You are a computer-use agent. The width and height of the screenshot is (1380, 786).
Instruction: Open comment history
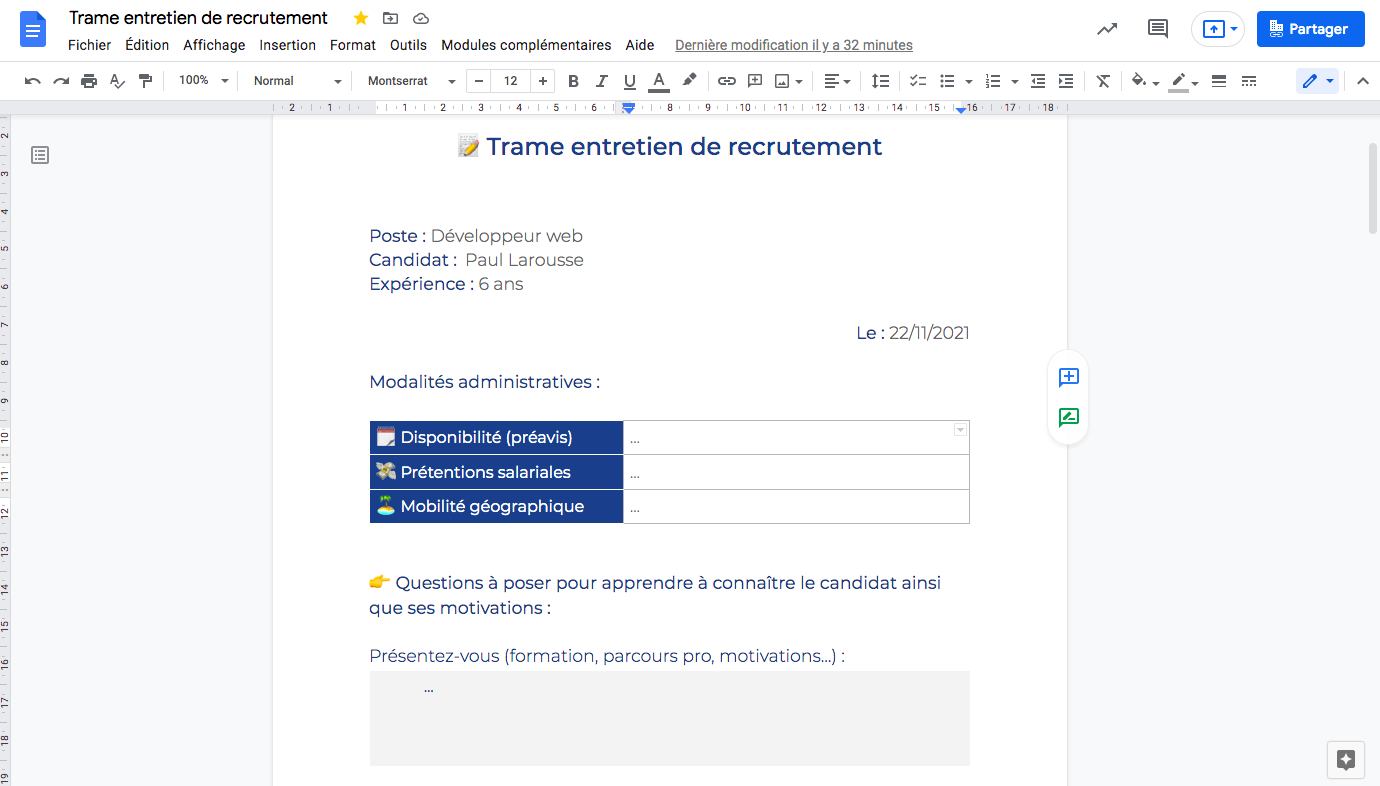click(1158, 29)
